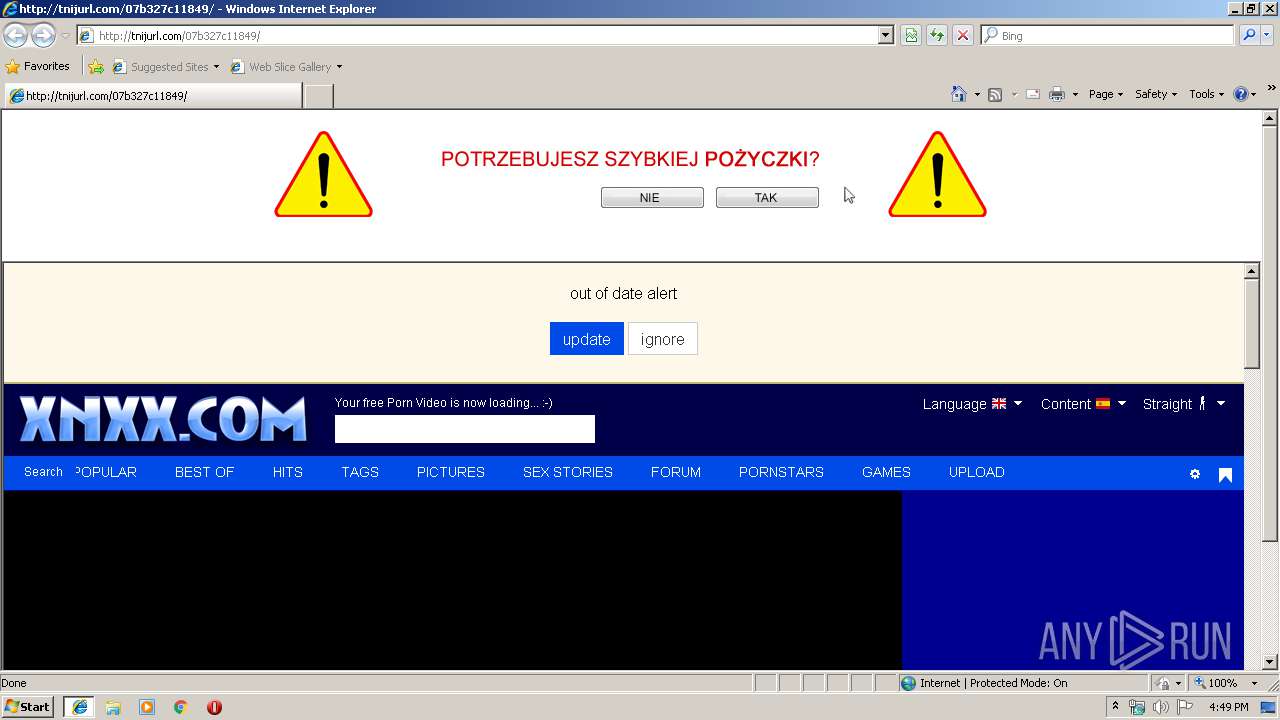The image size is (1280, 720).
Task: Click the browser Back arrow button
Action: (x=15, y=35)
